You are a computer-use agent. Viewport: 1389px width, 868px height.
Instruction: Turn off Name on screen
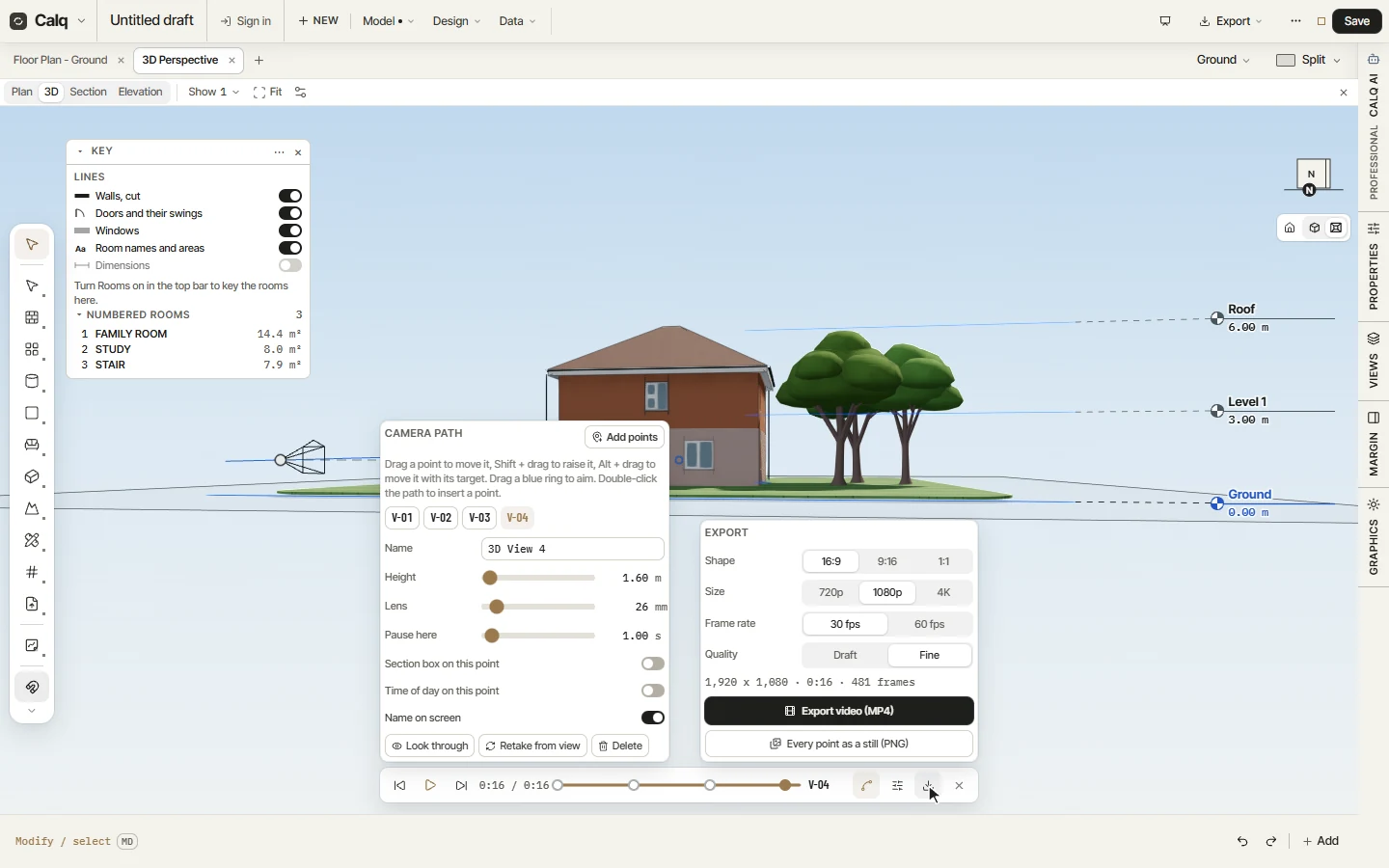pos(653,718)
